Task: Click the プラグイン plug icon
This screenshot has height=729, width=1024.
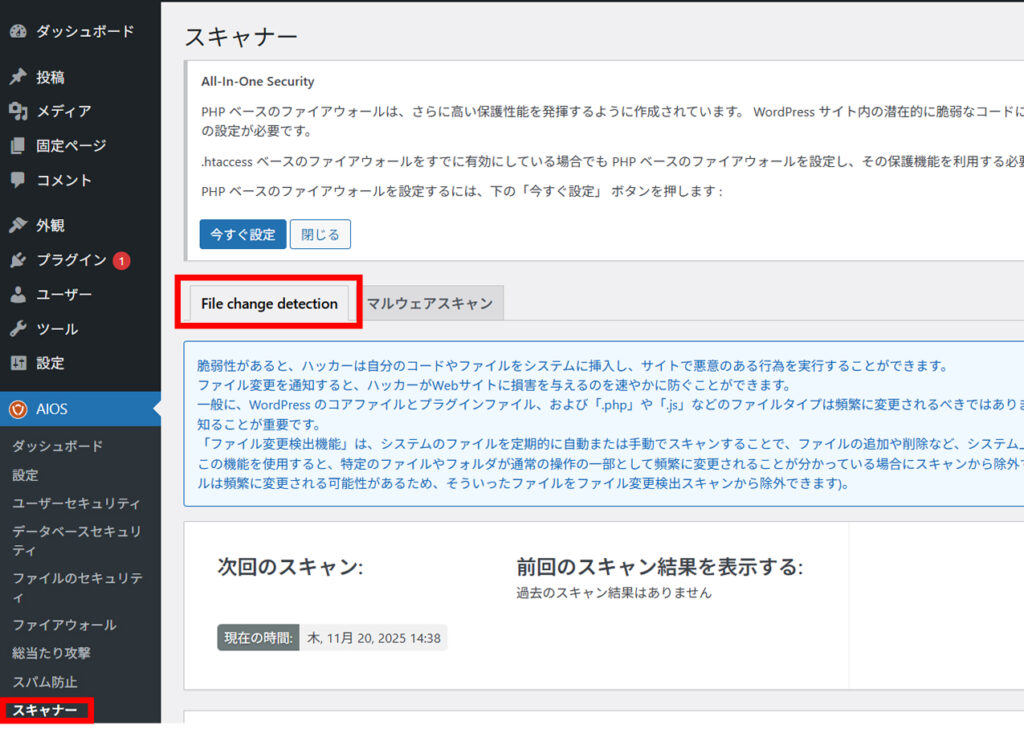Action: [17, 261]
